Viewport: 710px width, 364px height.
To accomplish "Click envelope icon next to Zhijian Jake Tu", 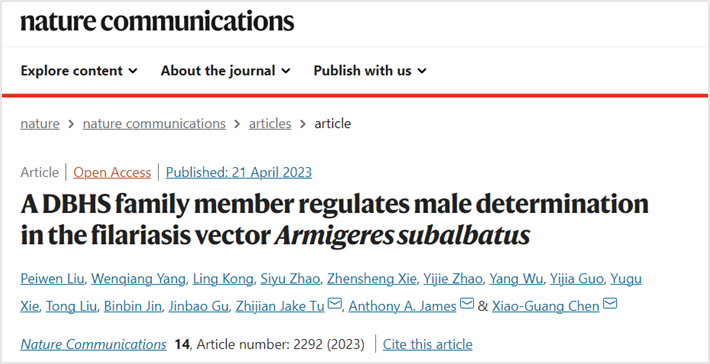I will pyautogui.click(x=335, y=303).
